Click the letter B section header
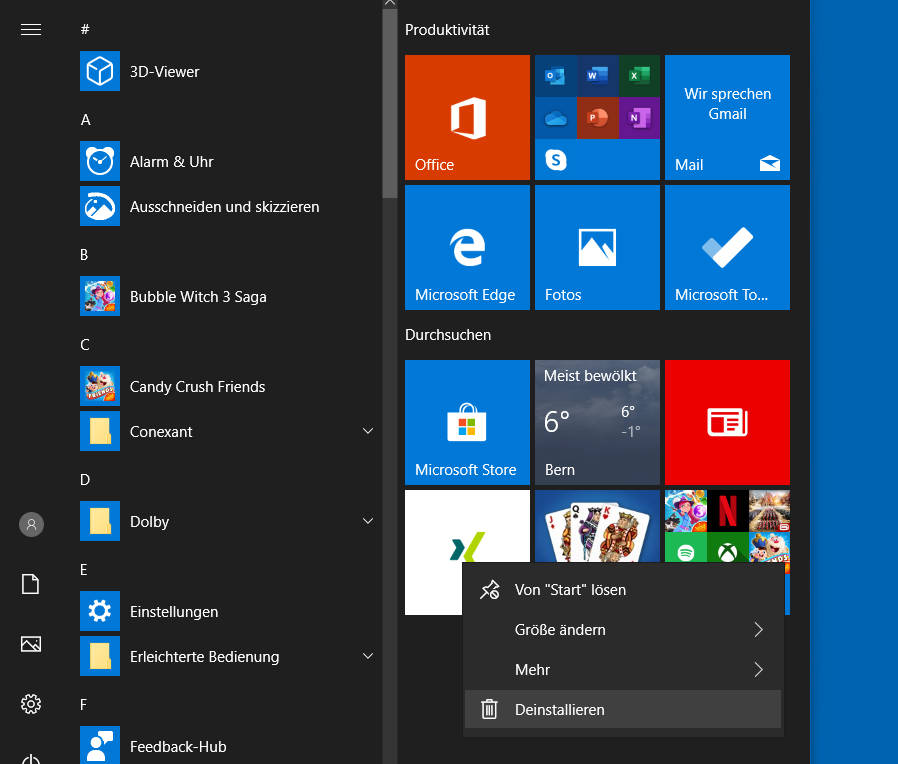Image resolution: width=898 pixels, height=764 pixels. [84, 254]
